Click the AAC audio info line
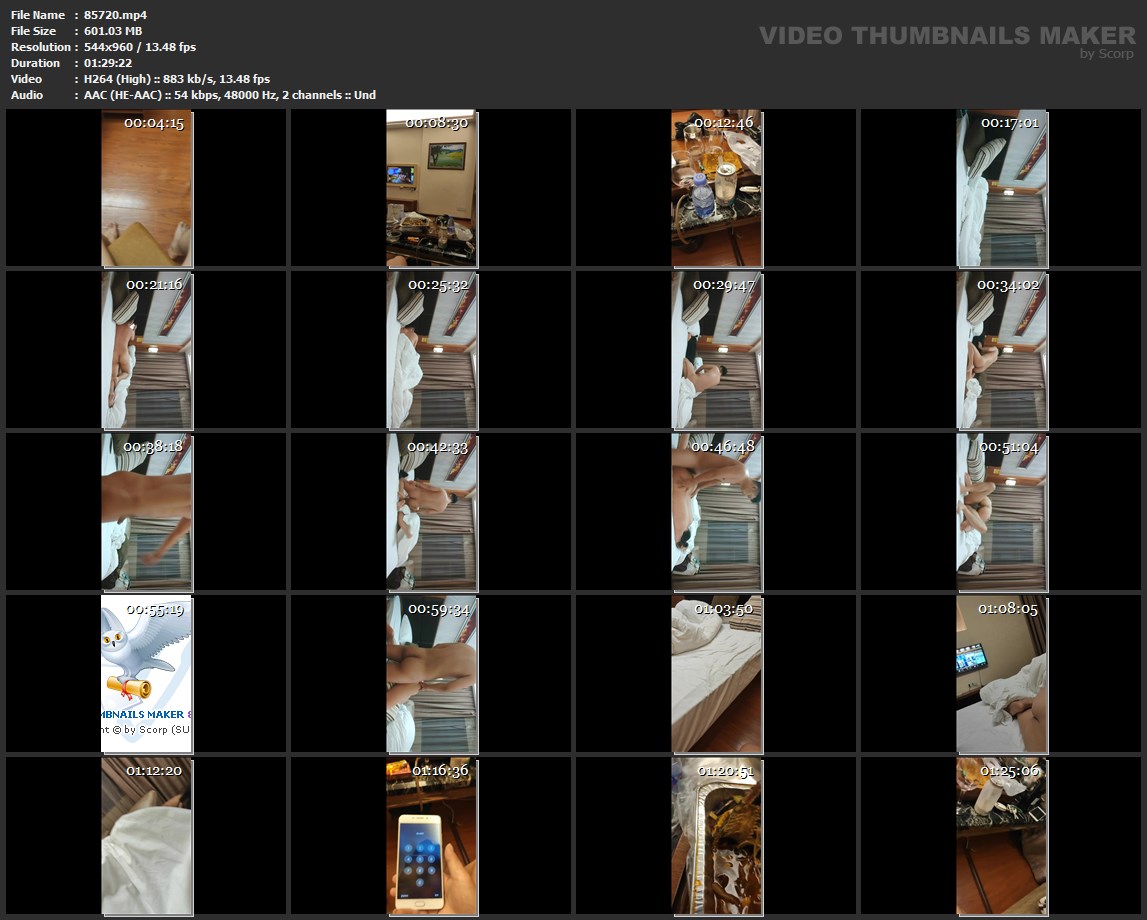The height and width of the screenshot is (920, 1147). point(229,95)
